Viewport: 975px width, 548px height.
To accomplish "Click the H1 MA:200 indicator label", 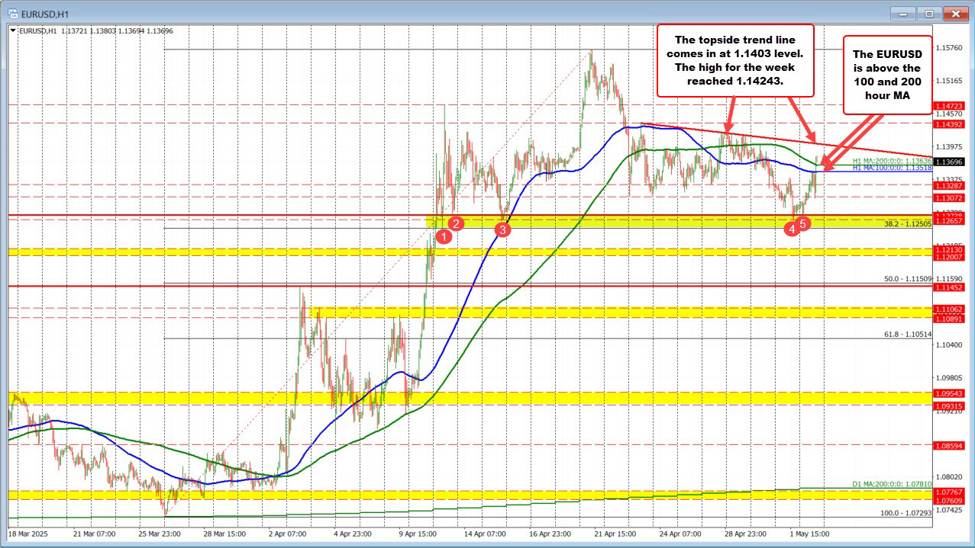I will click(892, 160).
